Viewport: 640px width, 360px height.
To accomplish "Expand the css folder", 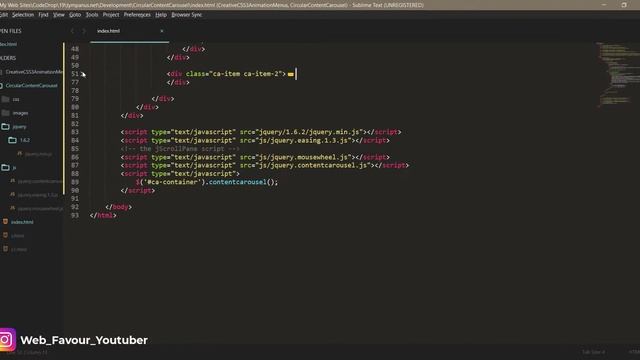I will coord(16,100).
